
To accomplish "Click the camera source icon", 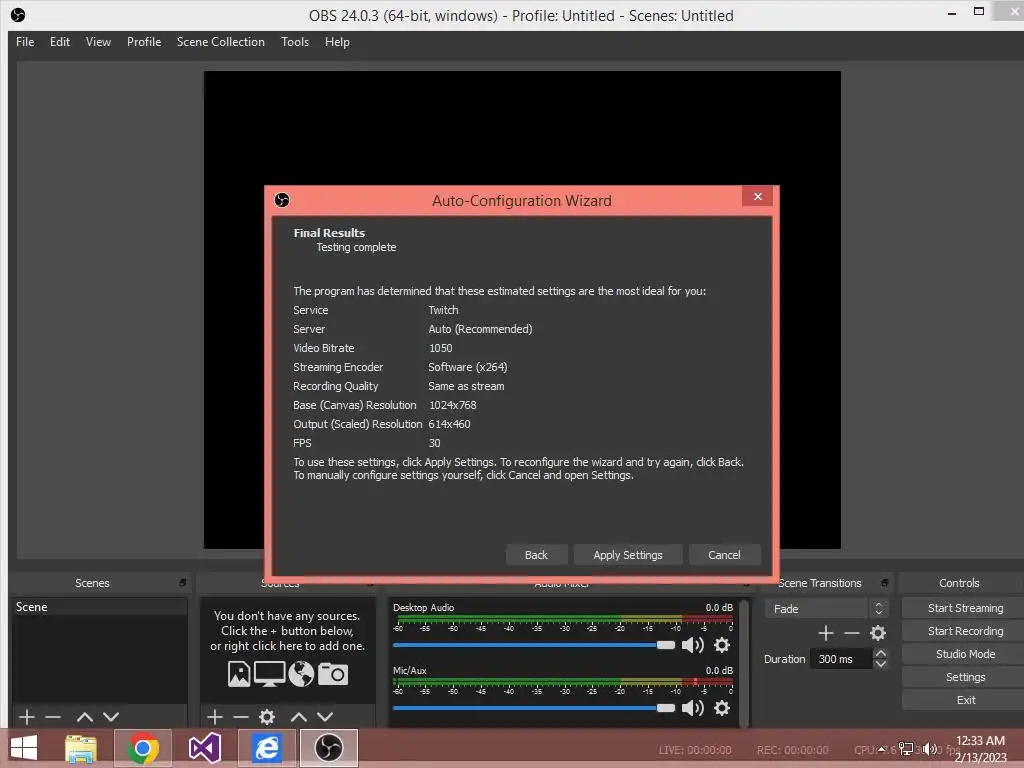I will (x=333, y=674).
